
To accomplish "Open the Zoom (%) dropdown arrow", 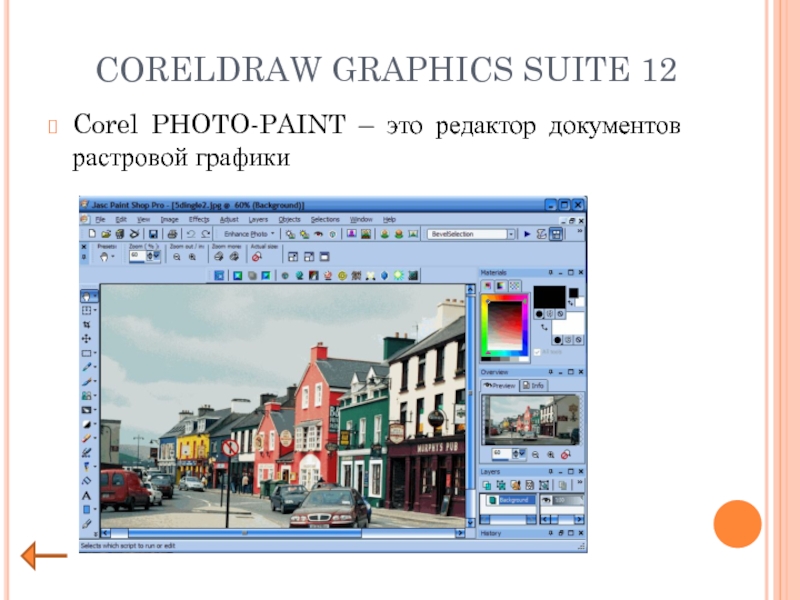I will pyautogui.click(x=157, y=256).
